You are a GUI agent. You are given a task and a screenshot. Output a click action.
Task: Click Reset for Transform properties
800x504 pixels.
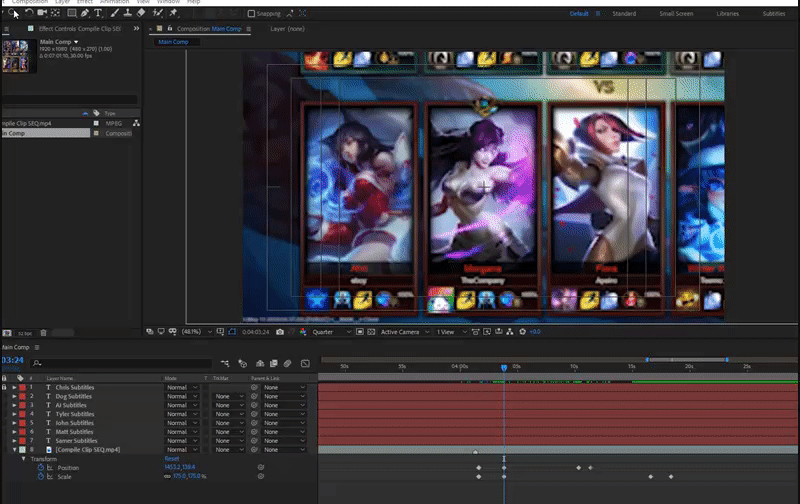coord(171,459)
